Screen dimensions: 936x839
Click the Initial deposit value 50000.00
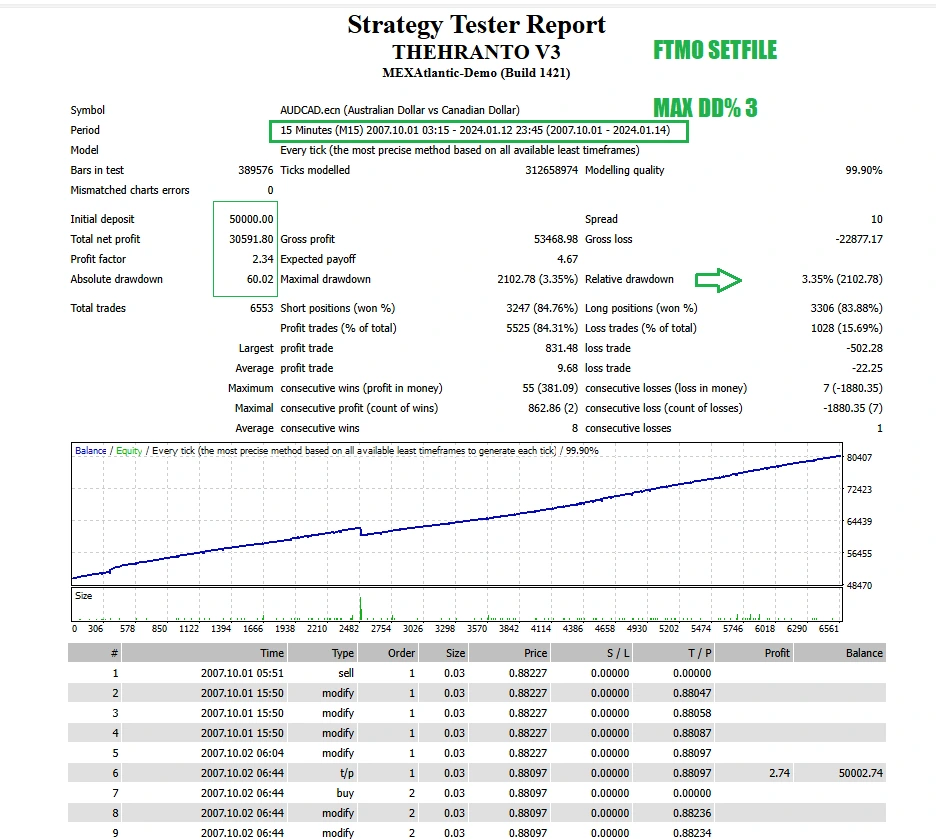252,219
